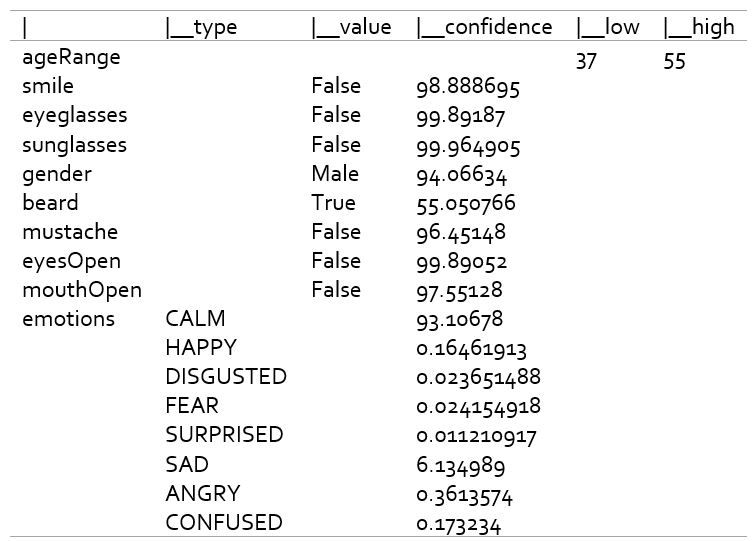Screen dimensions: 753x541
Task: Click the gender value Male
Action: pos(335,174)
